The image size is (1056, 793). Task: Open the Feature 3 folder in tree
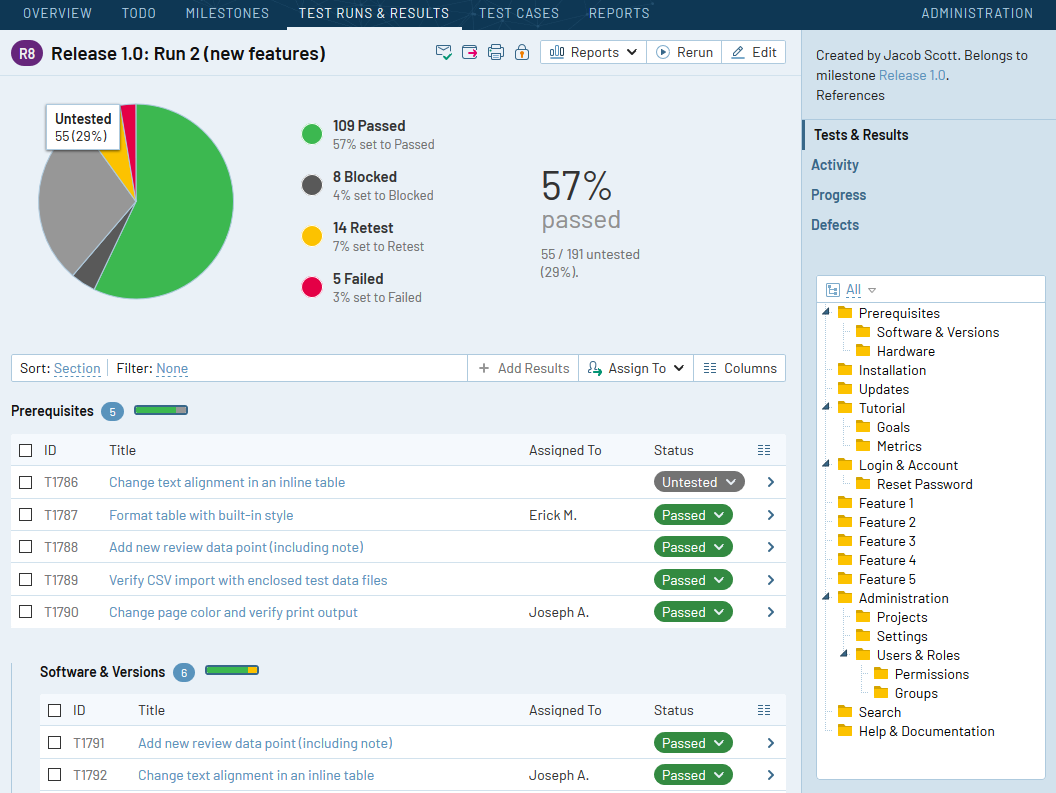pyautogui.click(x=886, y=541)
